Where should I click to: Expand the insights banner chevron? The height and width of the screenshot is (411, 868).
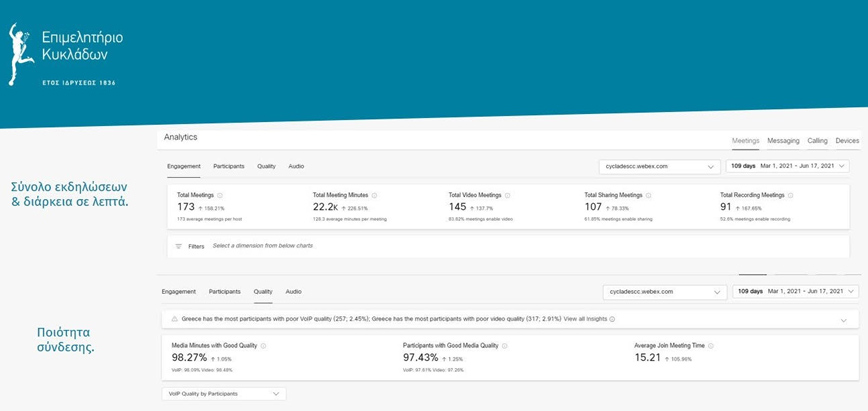[844, 320]
